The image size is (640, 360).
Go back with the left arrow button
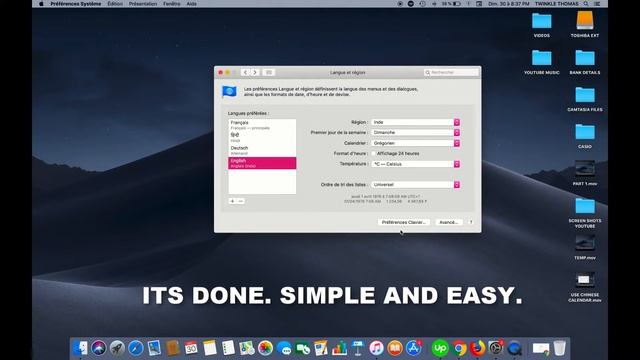click(x=245, y=72)
